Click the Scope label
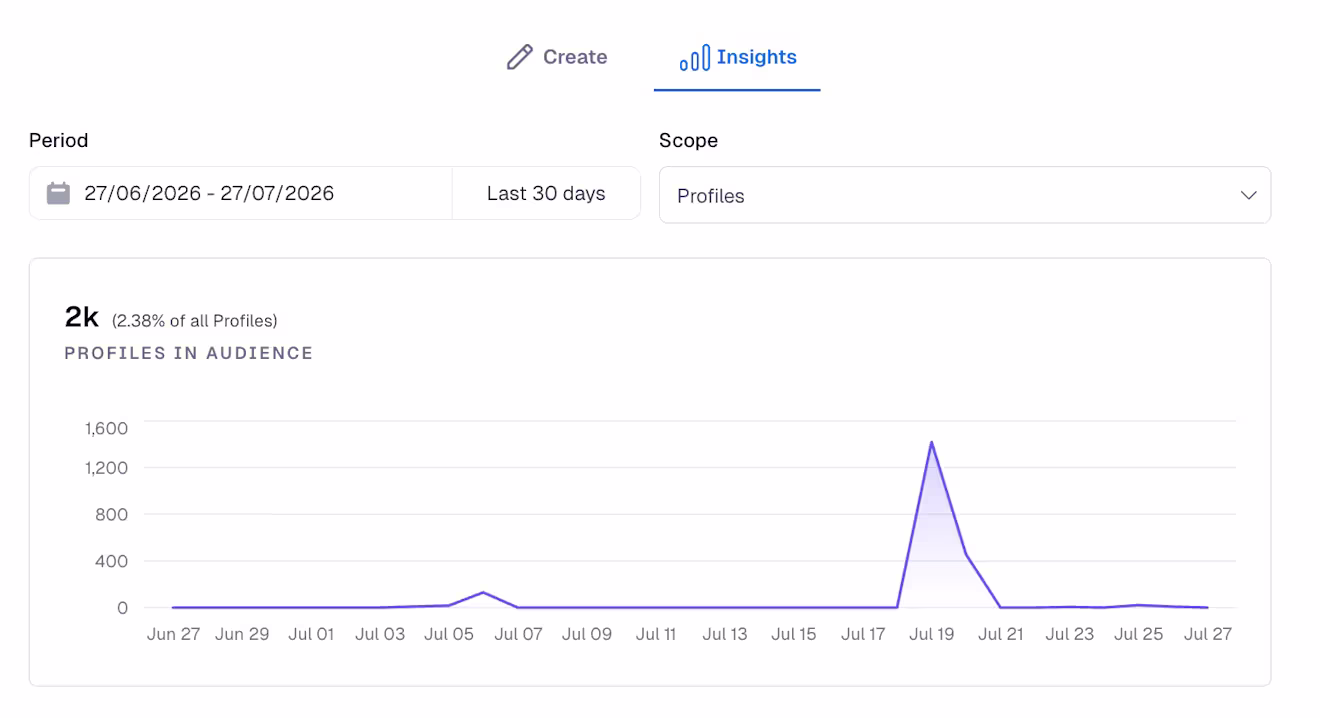 688,140
